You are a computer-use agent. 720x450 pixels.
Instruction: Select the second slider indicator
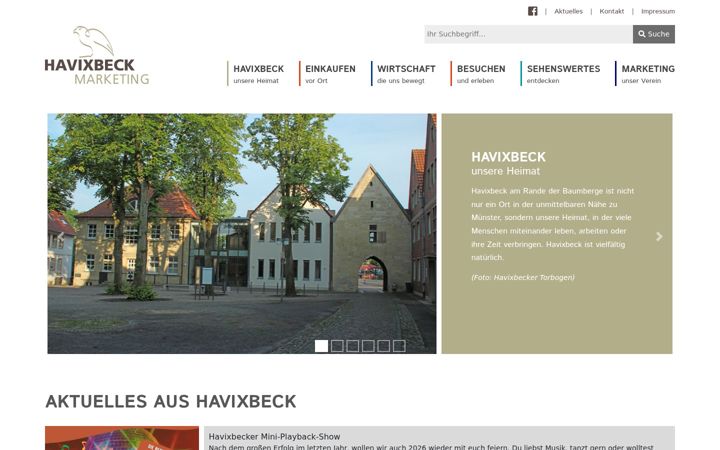[x=337, y=346]
